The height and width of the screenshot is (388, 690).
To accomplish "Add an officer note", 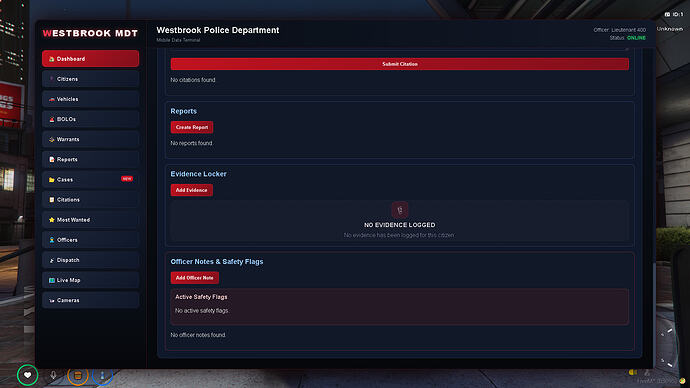I will pyautogui.click(x=195, y=278).
